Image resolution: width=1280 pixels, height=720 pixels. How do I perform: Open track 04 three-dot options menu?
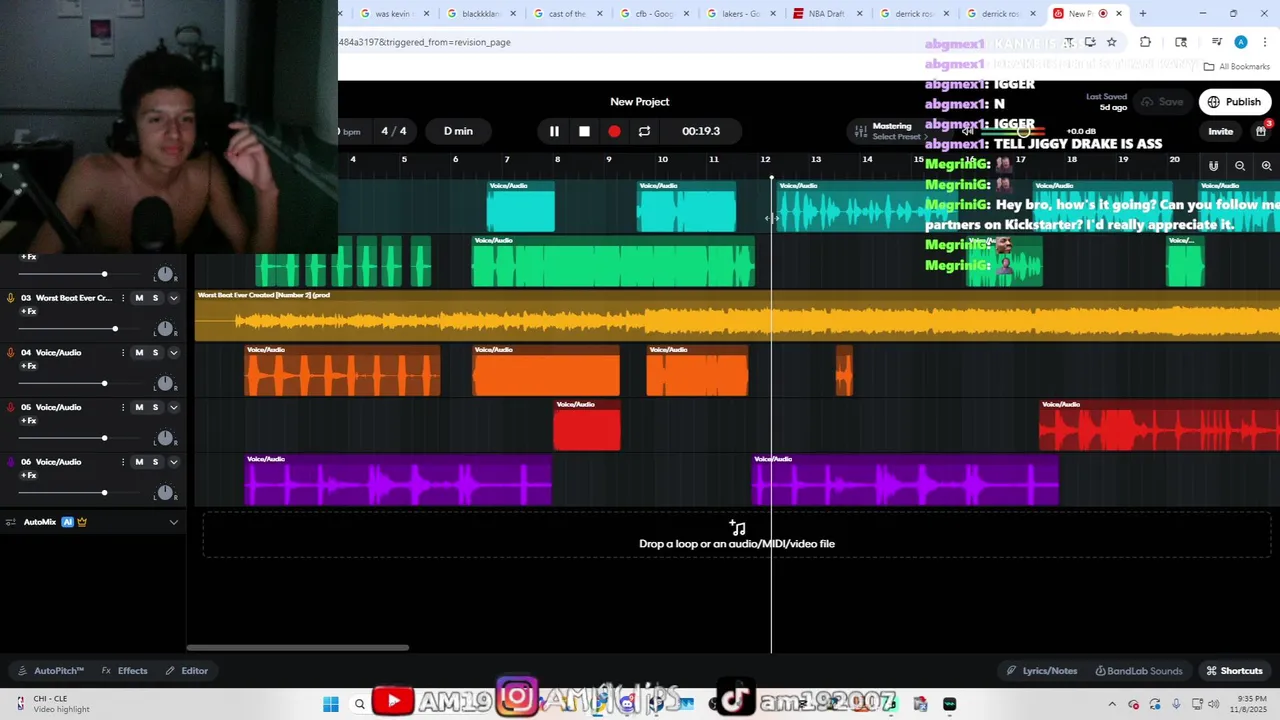coord(123,352)
